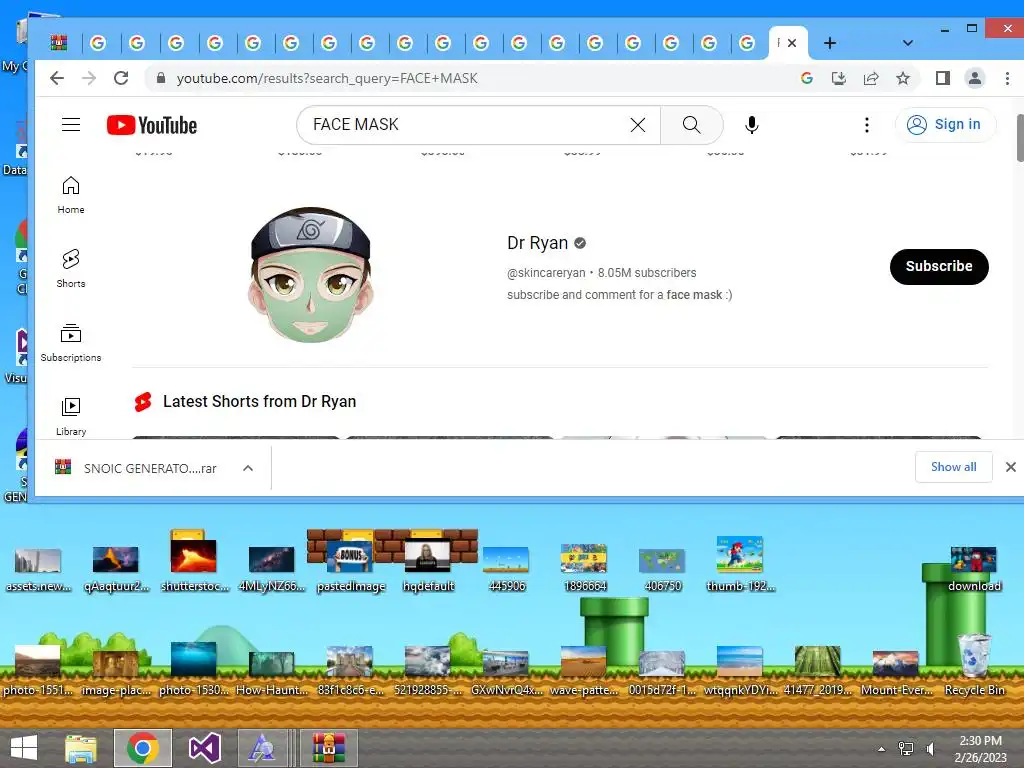Go back using the Chrome back arrow

[57, 78]
